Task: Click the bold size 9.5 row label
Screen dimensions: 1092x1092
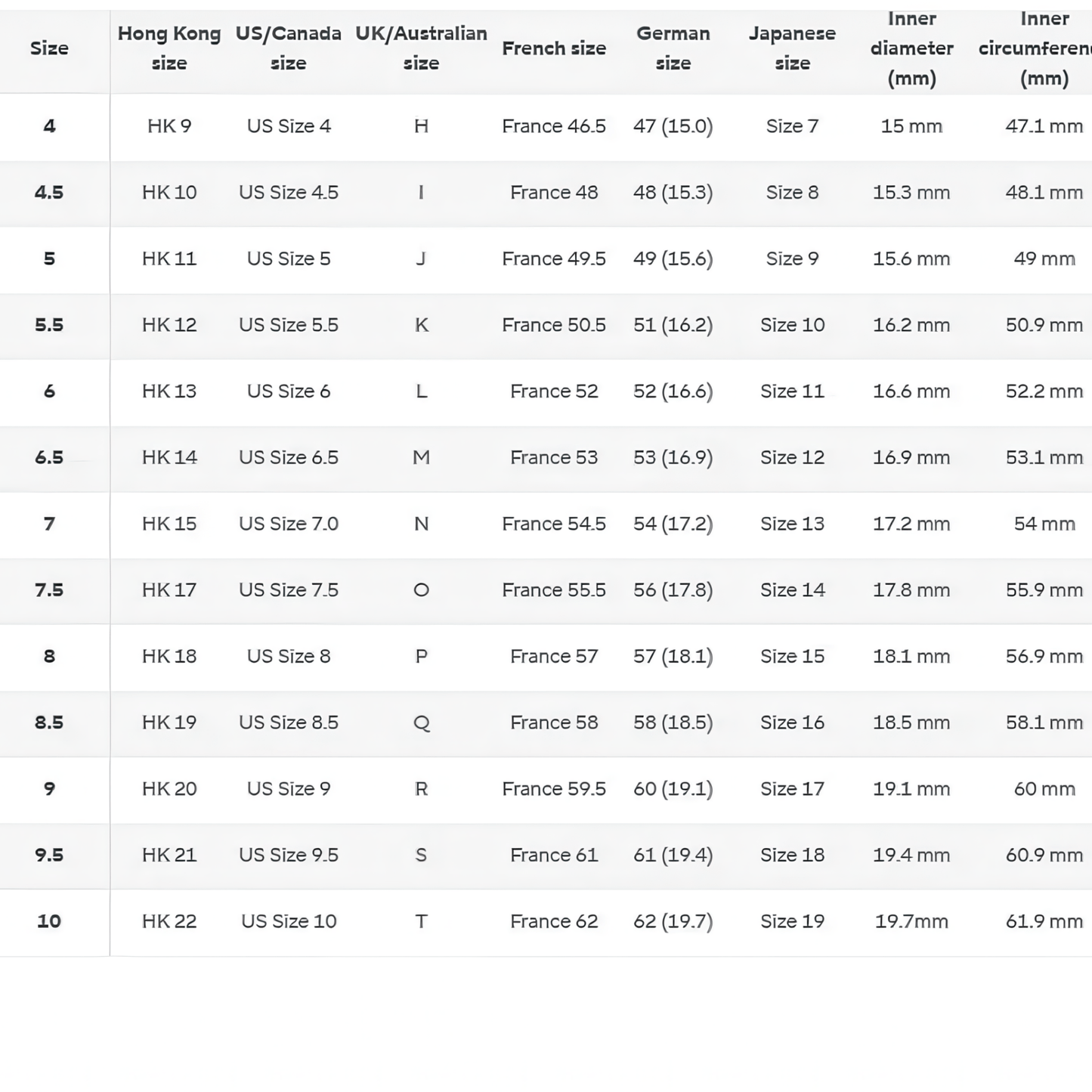Action: point(49,855)
